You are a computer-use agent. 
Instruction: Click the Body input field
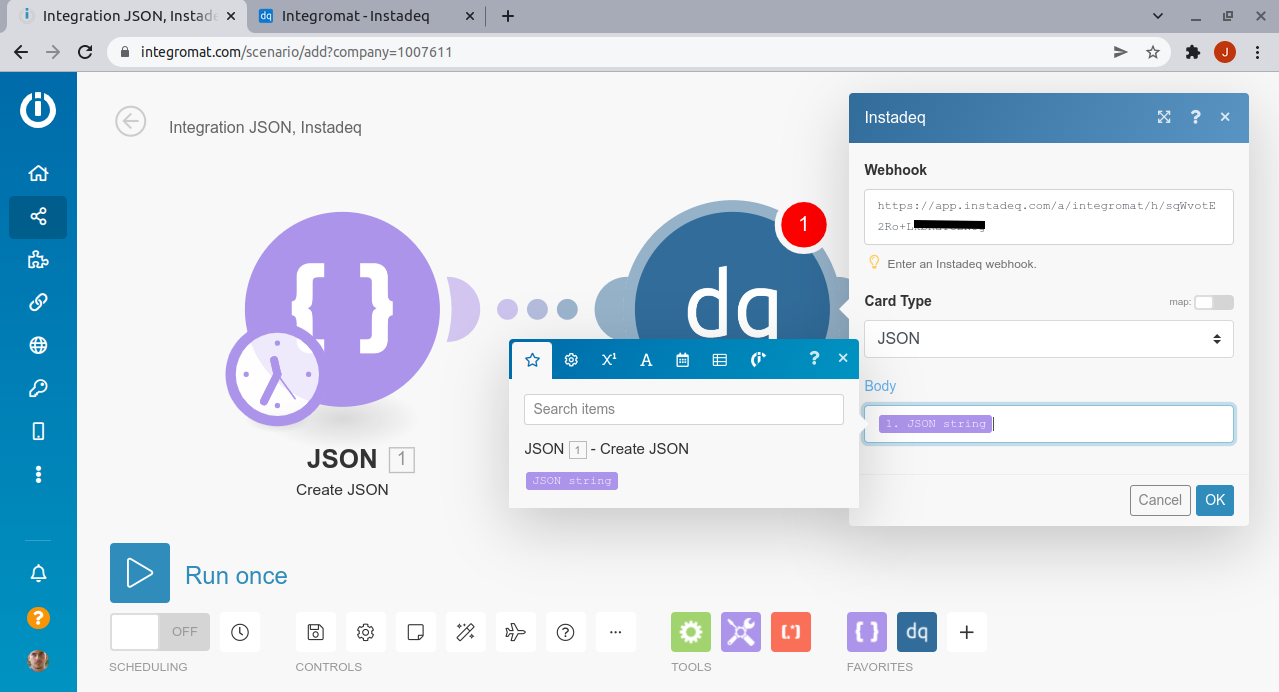[x=1049, y=424]
